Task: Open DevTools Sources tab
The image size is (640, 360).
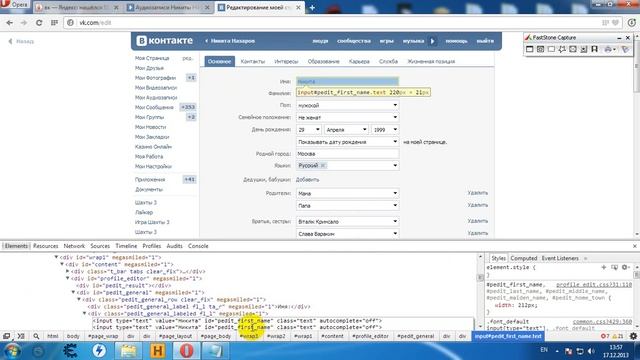Action: click(x=100, y=246)
